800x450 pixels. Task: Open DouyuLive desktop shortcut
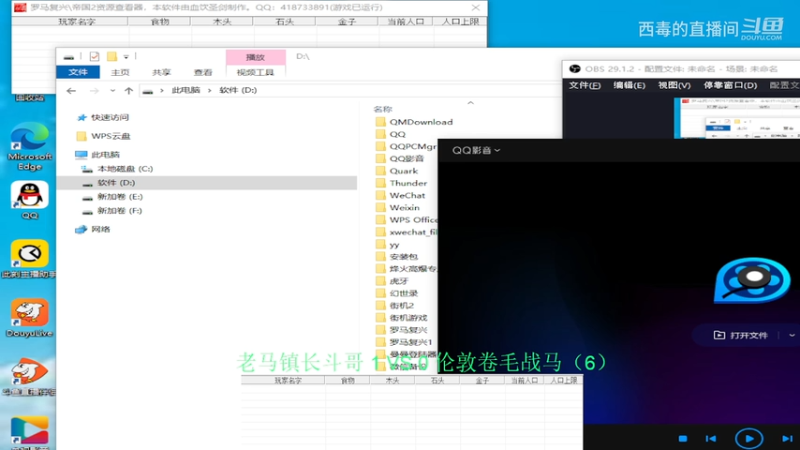point(29,318)
